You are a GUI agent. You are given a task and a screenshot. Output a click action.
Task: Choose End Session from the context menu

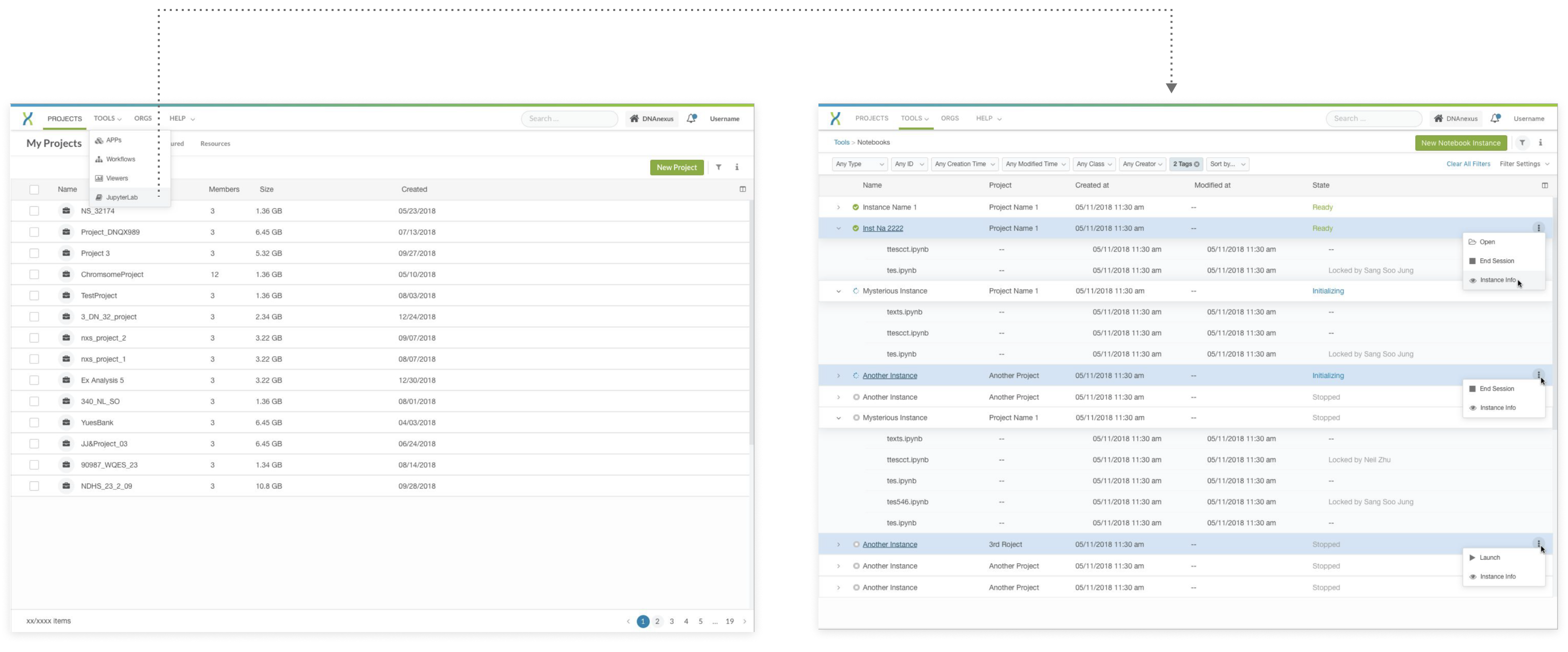[1496, 261]
